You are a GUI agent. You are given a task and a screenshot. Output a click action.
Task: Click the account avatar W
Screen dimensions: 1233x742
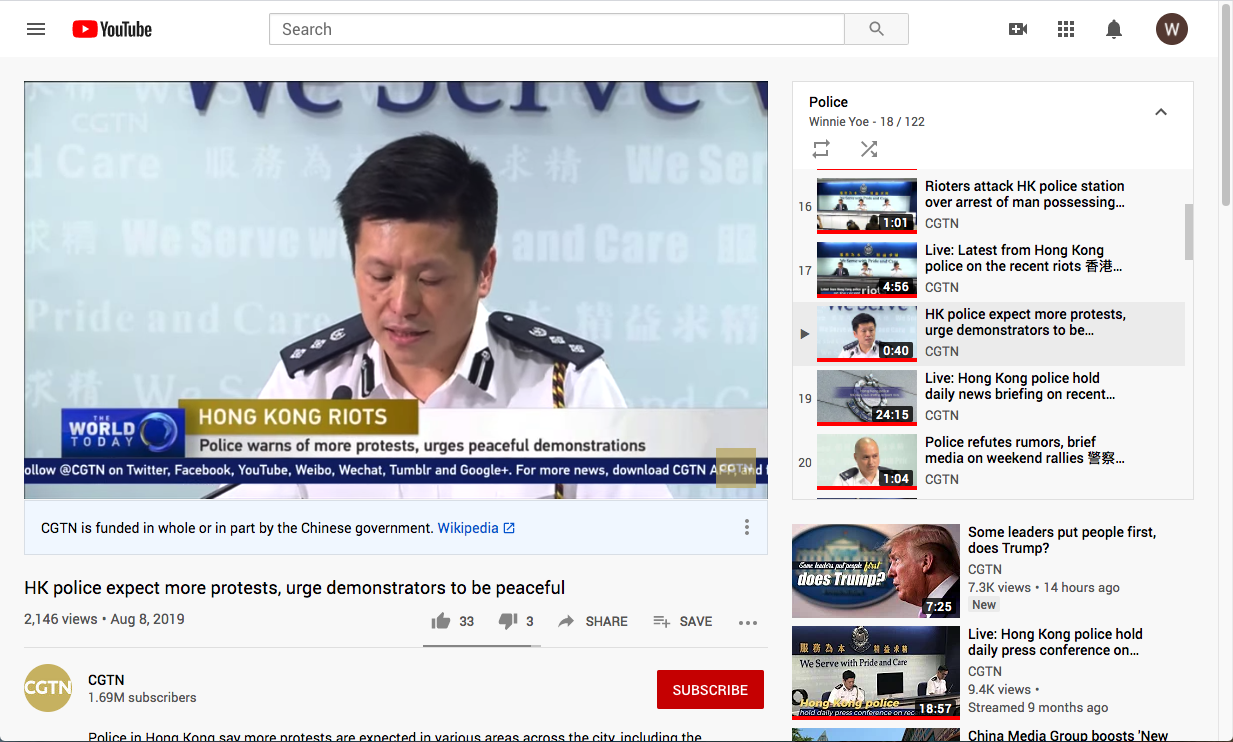point(1172,29)
